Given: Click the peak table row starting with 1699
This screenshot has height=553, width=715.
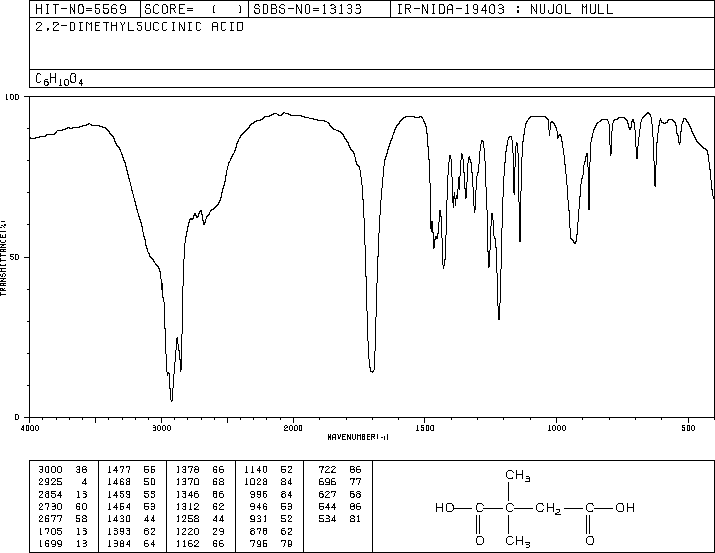Looking at the screenshot, I should [x=62, y=543].
